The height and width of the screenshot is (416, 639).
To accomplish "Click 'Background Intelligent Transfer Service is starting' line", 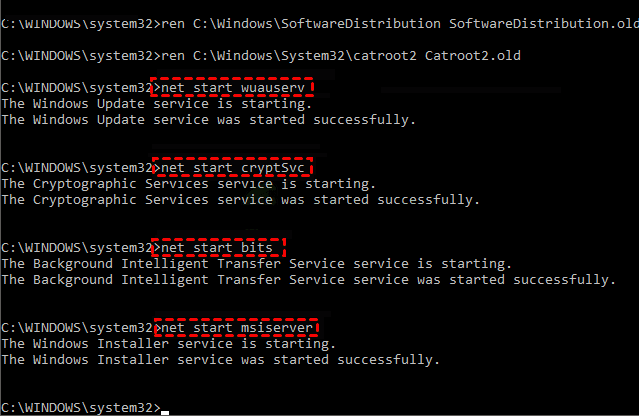I will (256, 263).
